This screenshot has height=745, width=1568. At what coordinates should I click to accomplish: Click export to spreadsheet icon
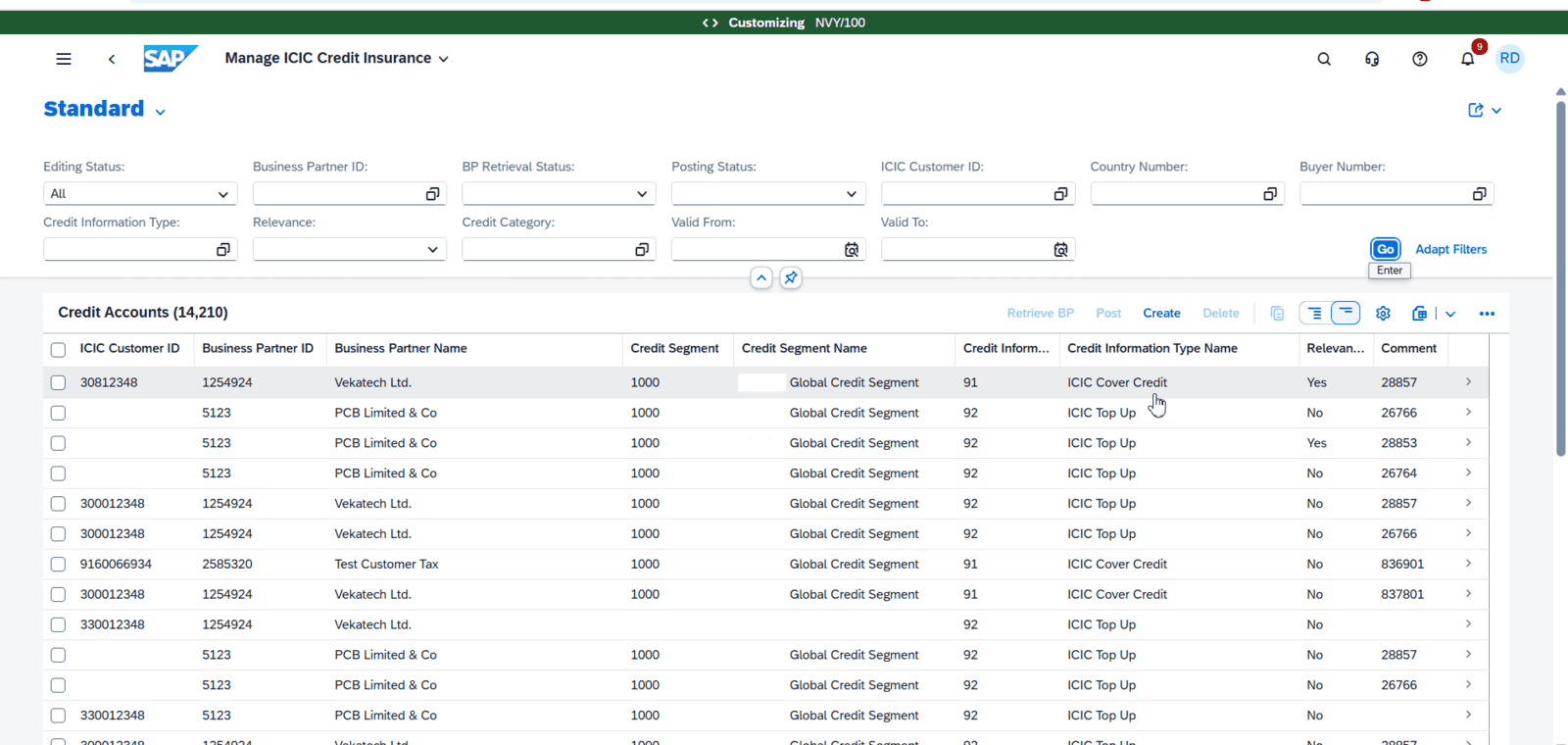tap(1419, 314)
